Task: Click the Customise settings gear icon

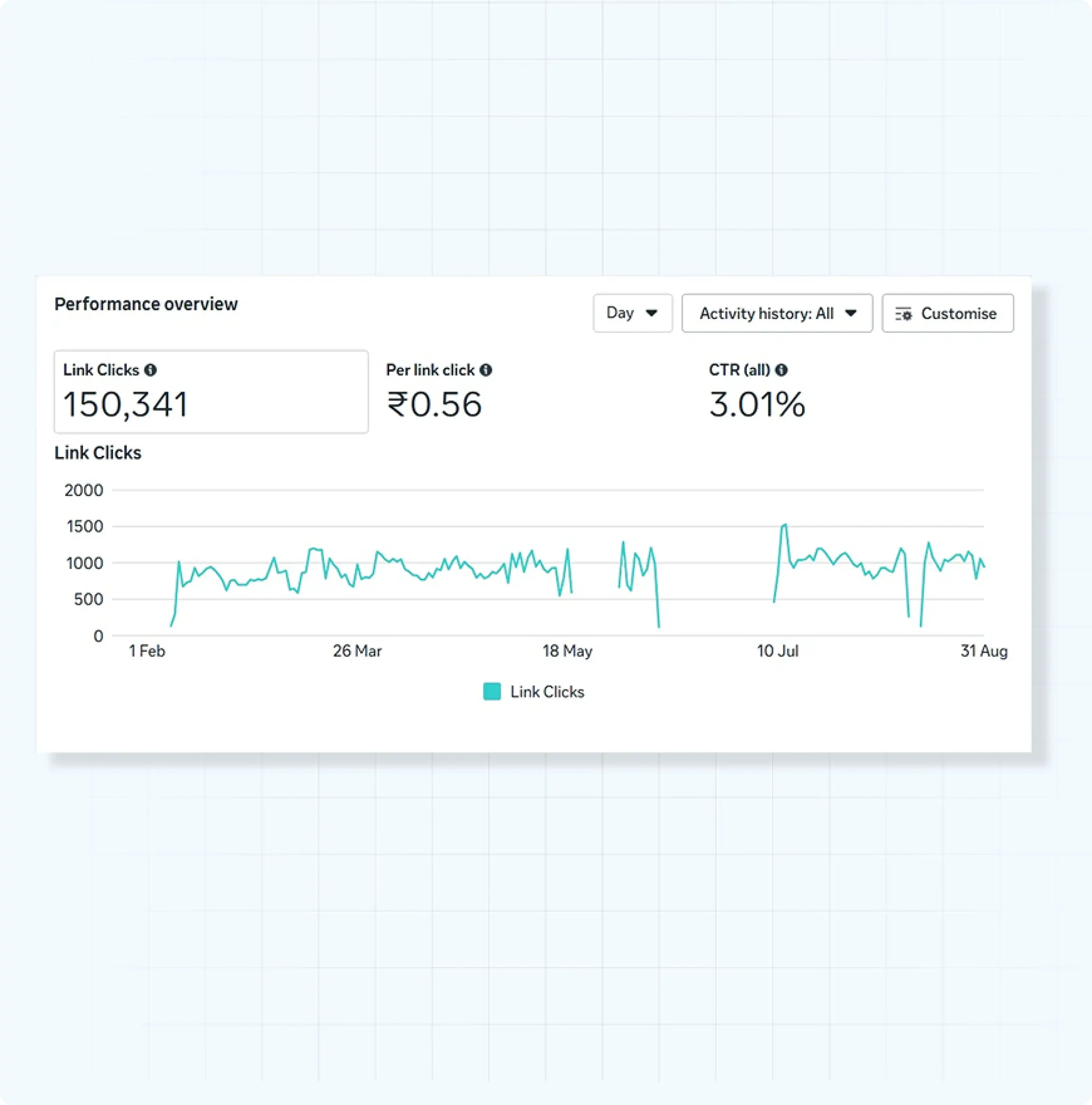Action: click(903, 313)
